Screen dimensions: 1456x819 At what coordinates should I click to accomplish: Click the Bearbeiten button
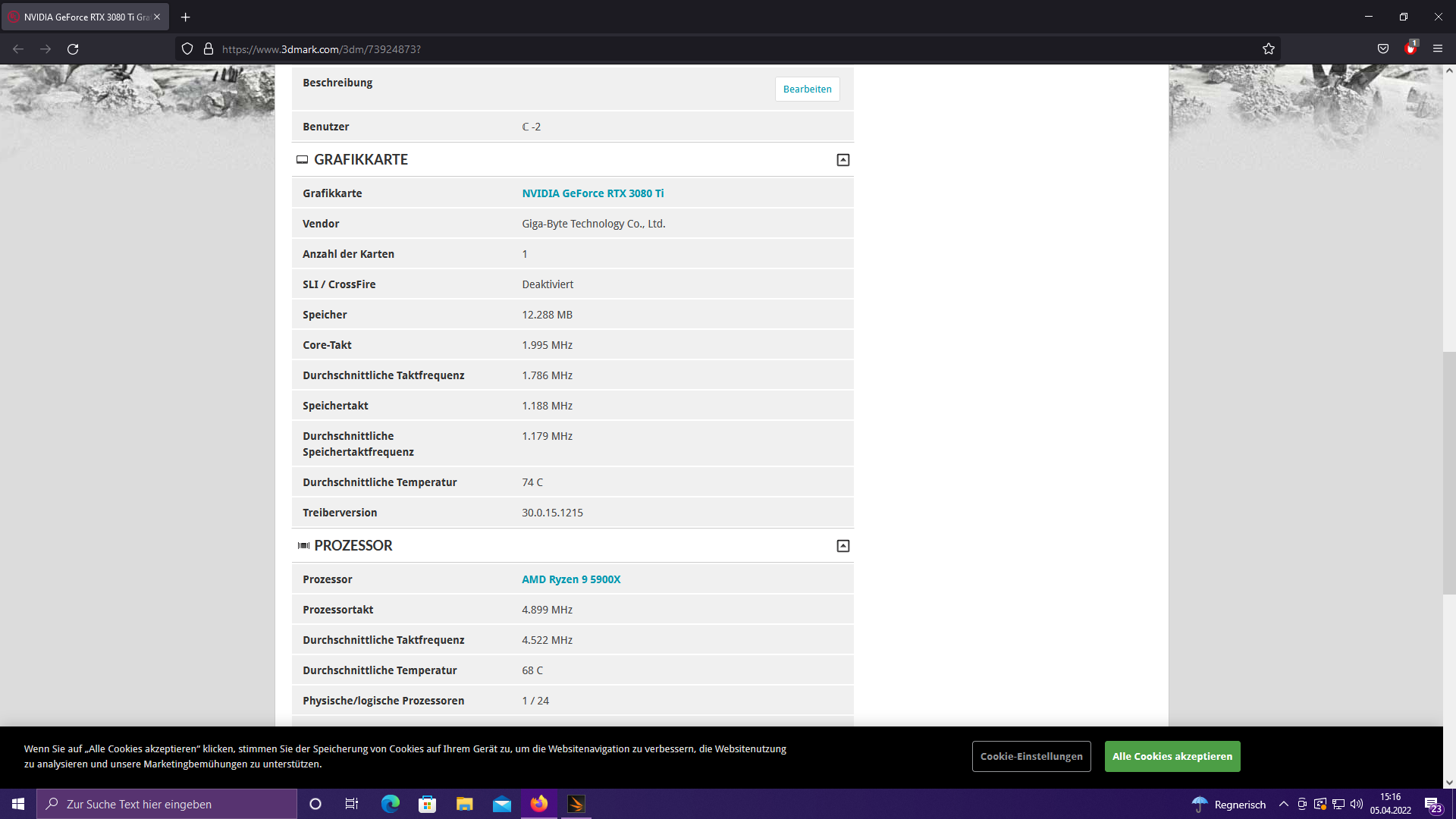[x=807, y=89]
